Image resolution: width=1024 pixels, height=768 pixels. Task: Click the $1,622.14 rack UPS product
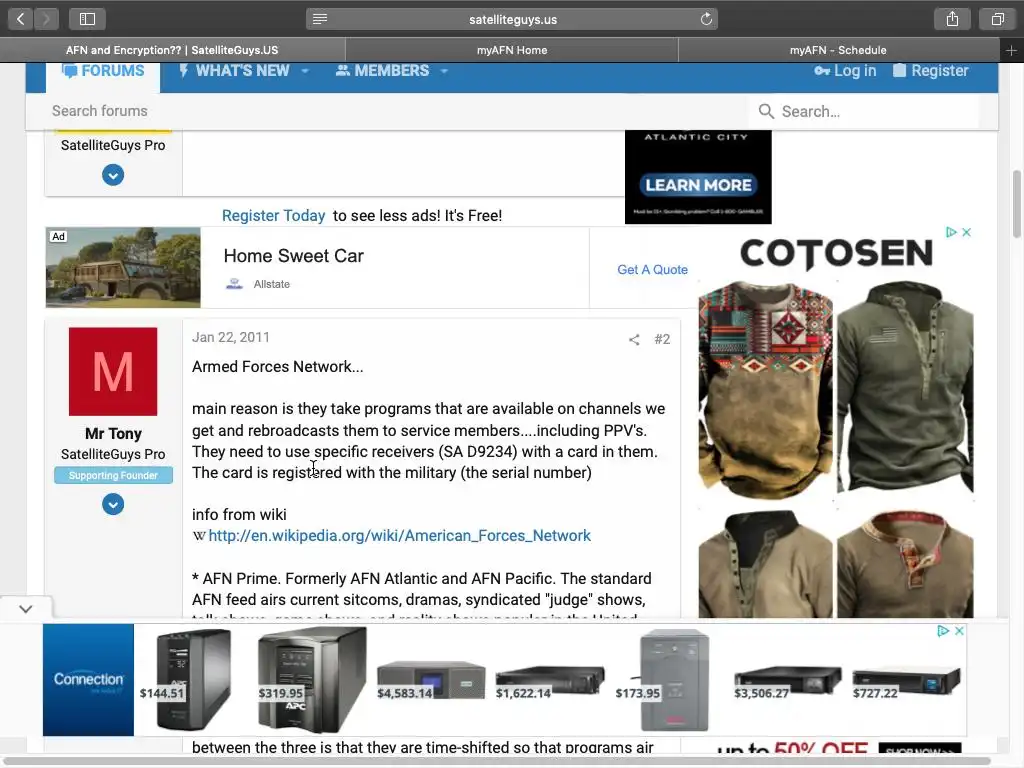[550, 682]
